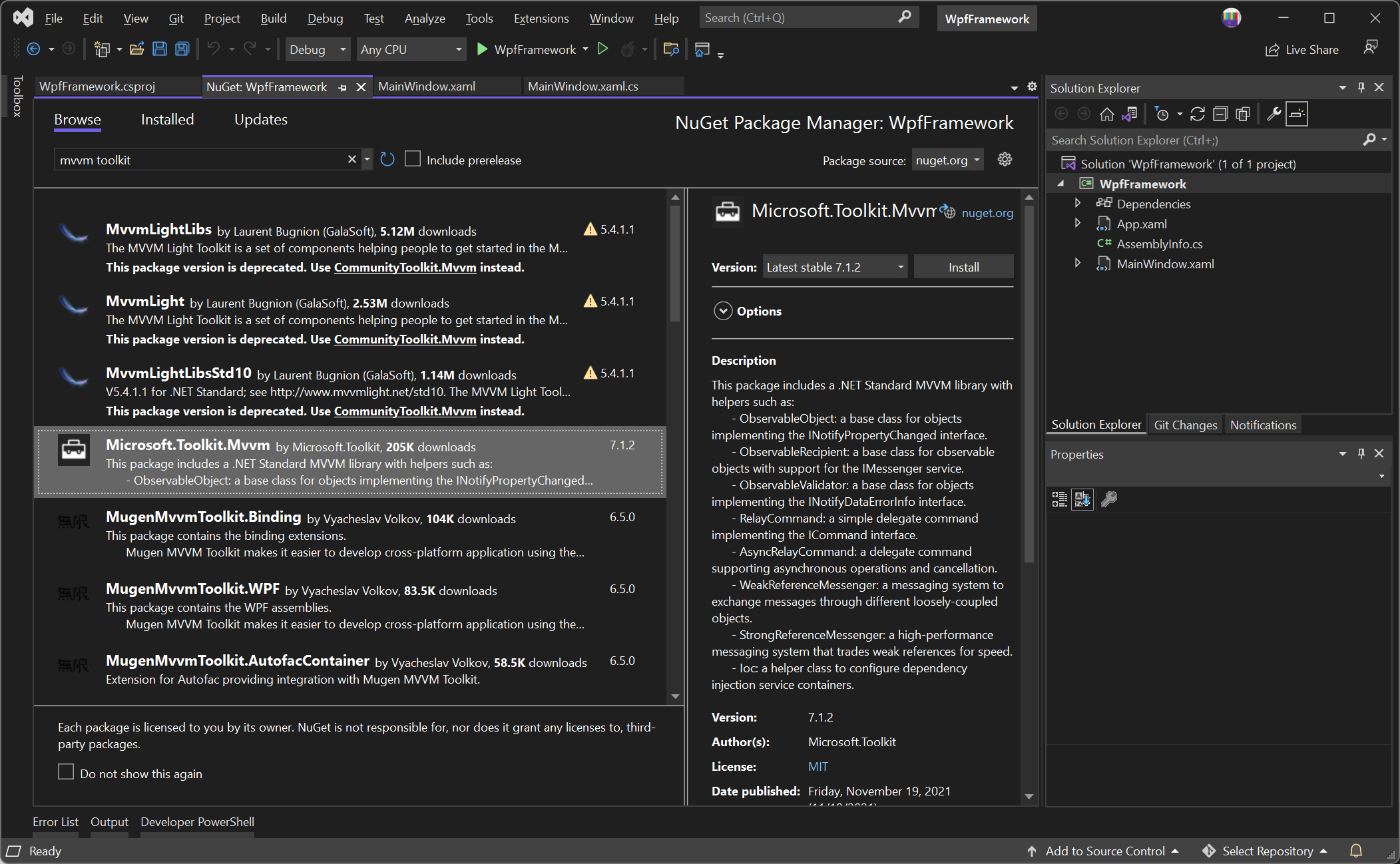Expand the Dependencies node in Solution Explorer
Viewport: 1400px width, 864px height.
tap(1078, 204)
